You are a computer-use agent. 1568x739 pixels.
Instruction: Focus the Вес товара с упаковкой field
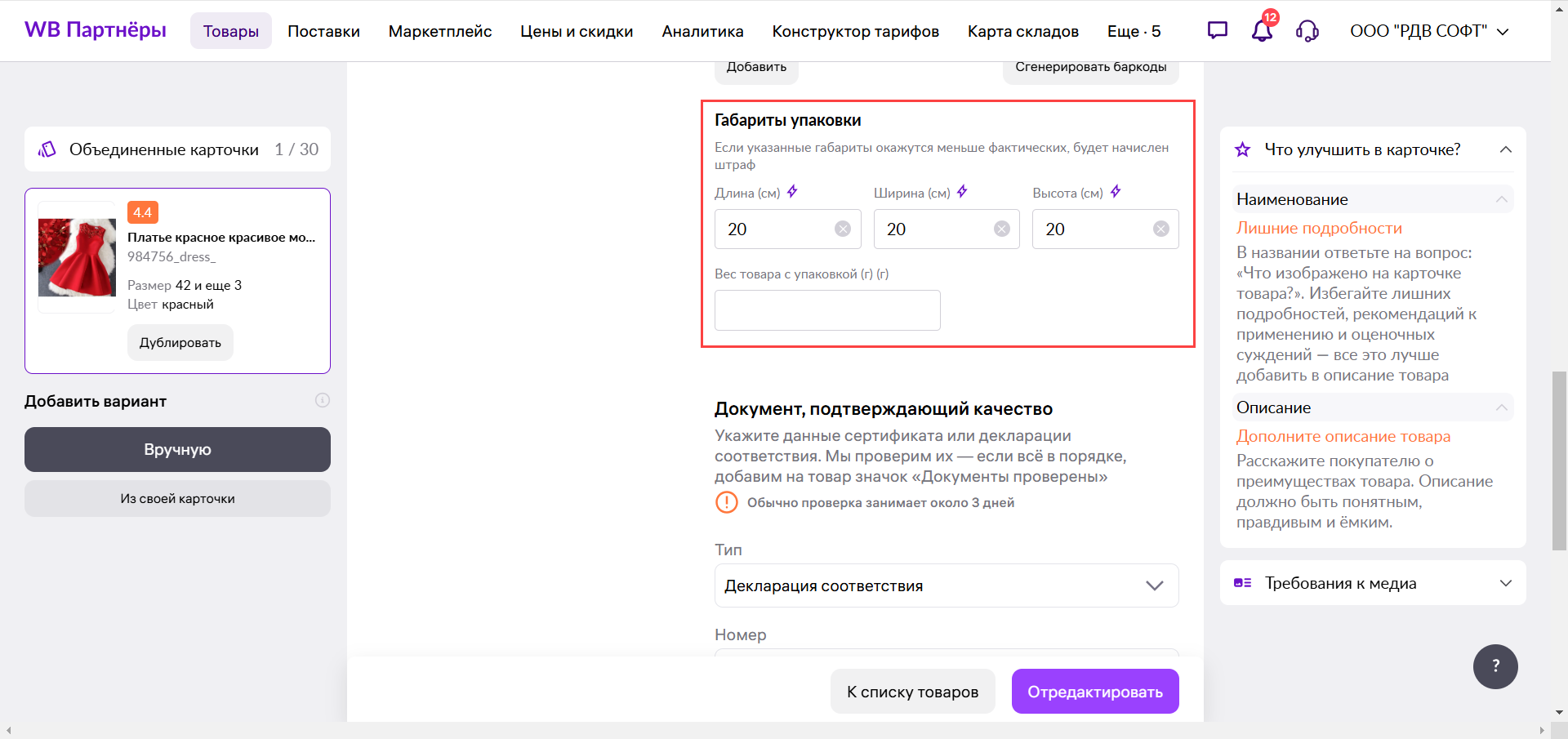click(x=827, y=310)
